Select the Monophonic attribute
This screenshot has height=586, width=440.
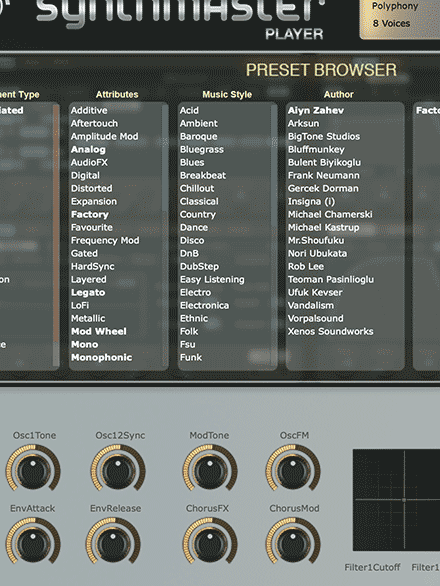click(101, 358)
